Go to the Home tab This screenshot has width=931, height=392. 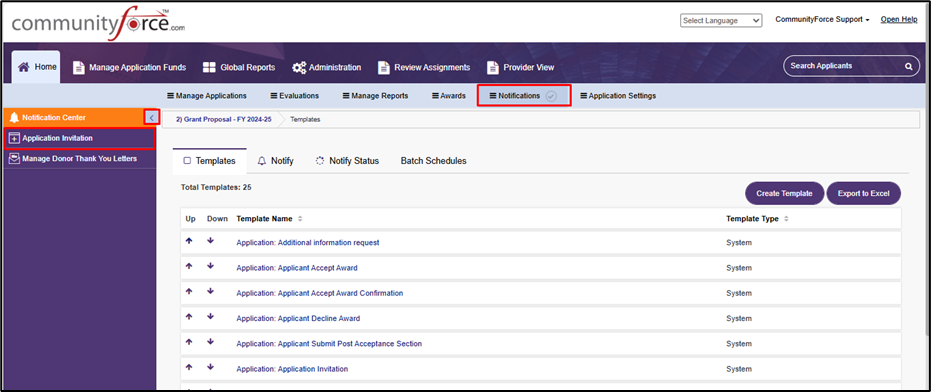[x=36, y=67]
